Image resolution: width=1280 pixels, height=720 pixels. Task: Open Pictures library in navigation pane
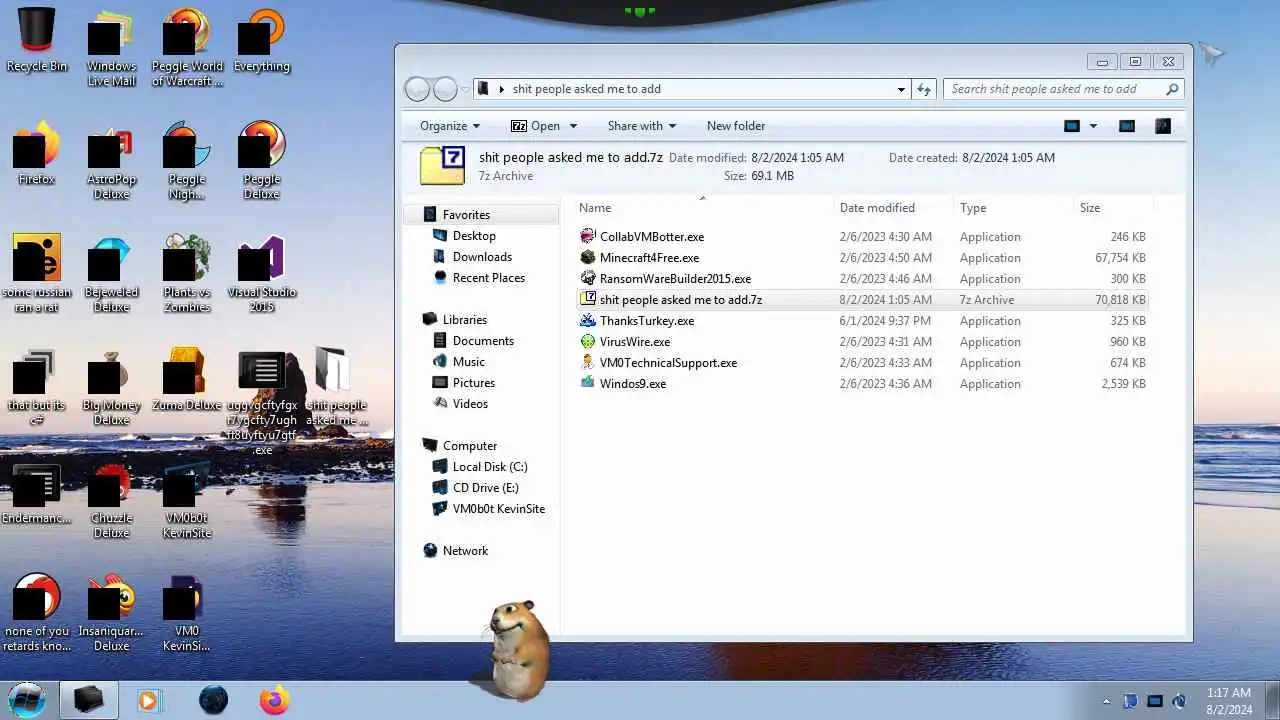[473, 383]
